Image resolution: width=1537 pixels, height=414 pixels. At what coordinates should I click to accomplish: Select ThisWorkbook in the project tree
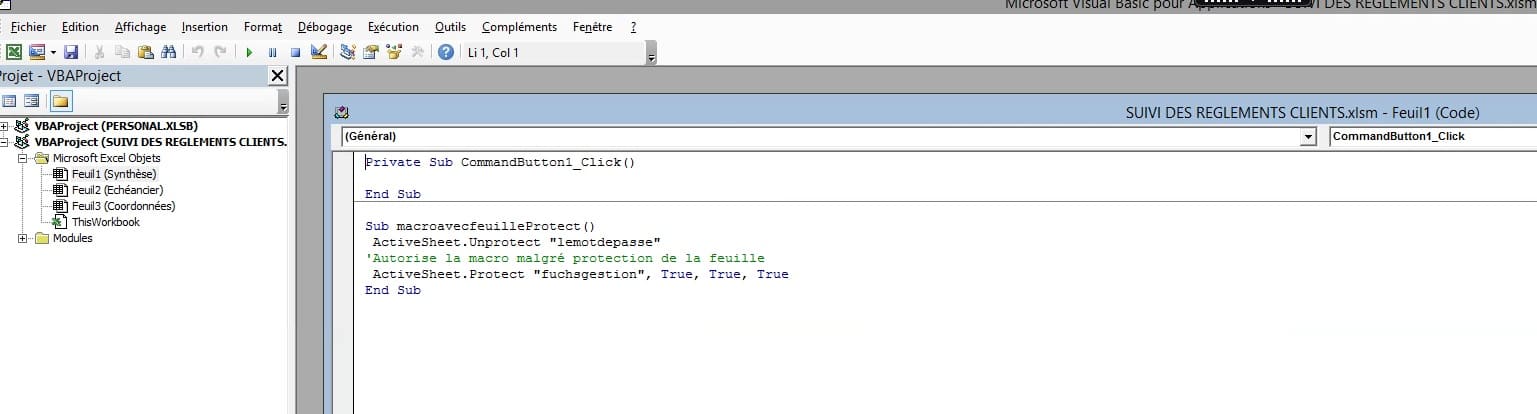coord(105,222)
